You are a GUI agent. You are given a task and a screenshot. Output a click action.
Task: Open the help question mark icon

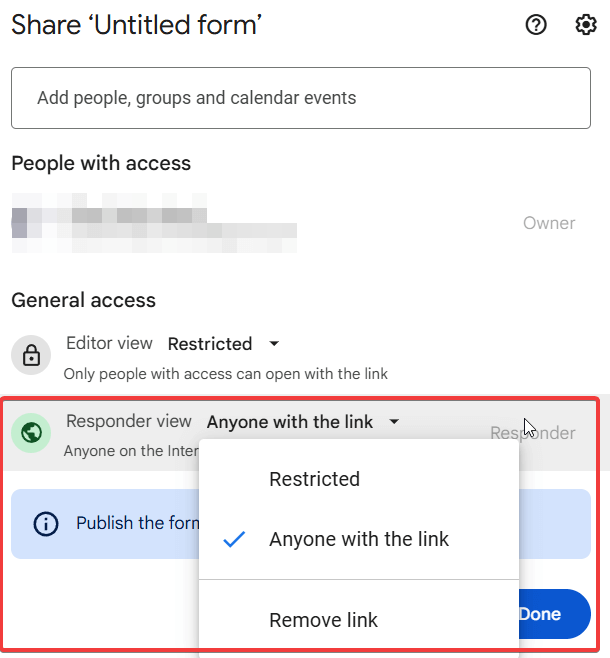click(536, 26)
